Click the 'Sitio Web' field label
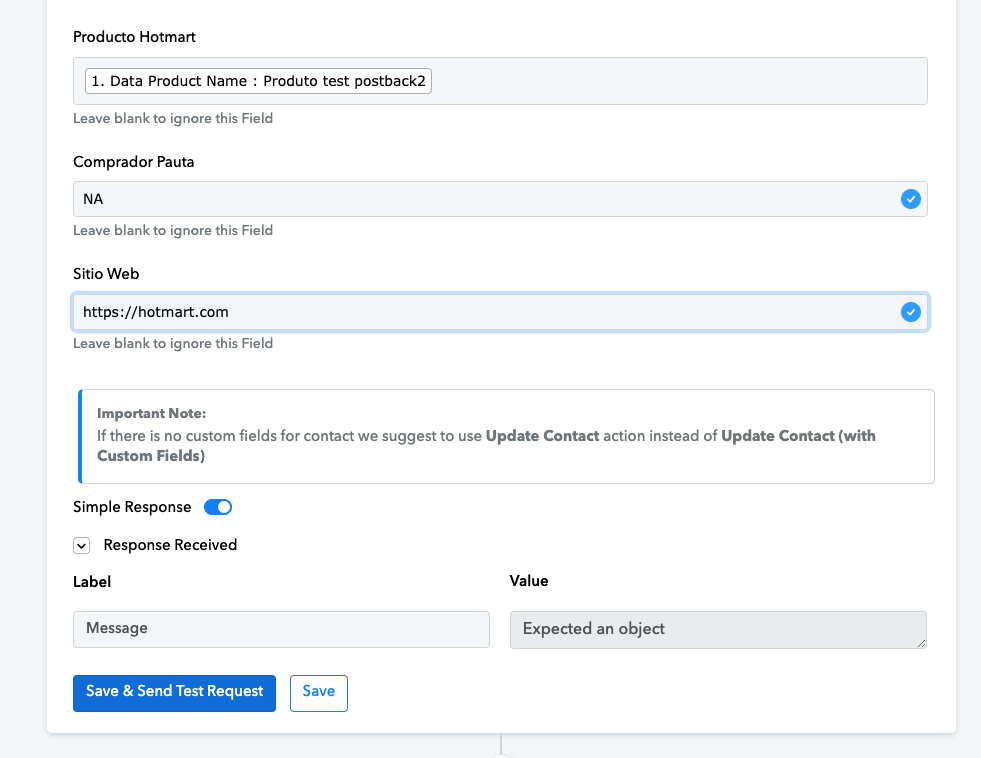The height and width of the screenshot is (758, 981). (106, 274)
